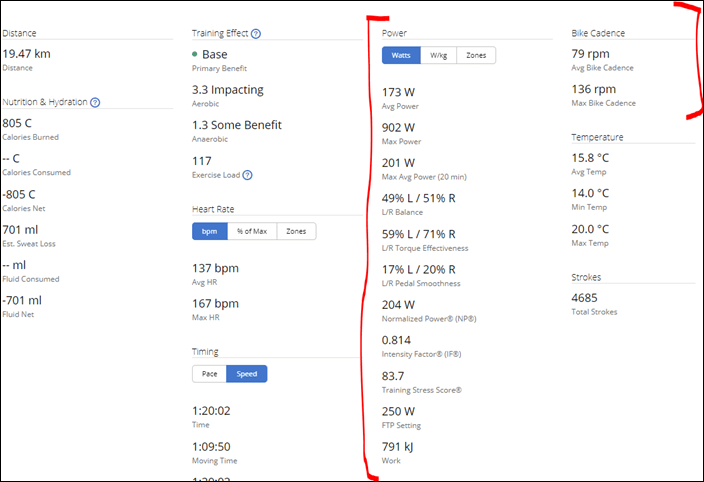Screen dimensions: 704x482
Task: Switch heart rate to % of Max
Action: pos(252,231)
